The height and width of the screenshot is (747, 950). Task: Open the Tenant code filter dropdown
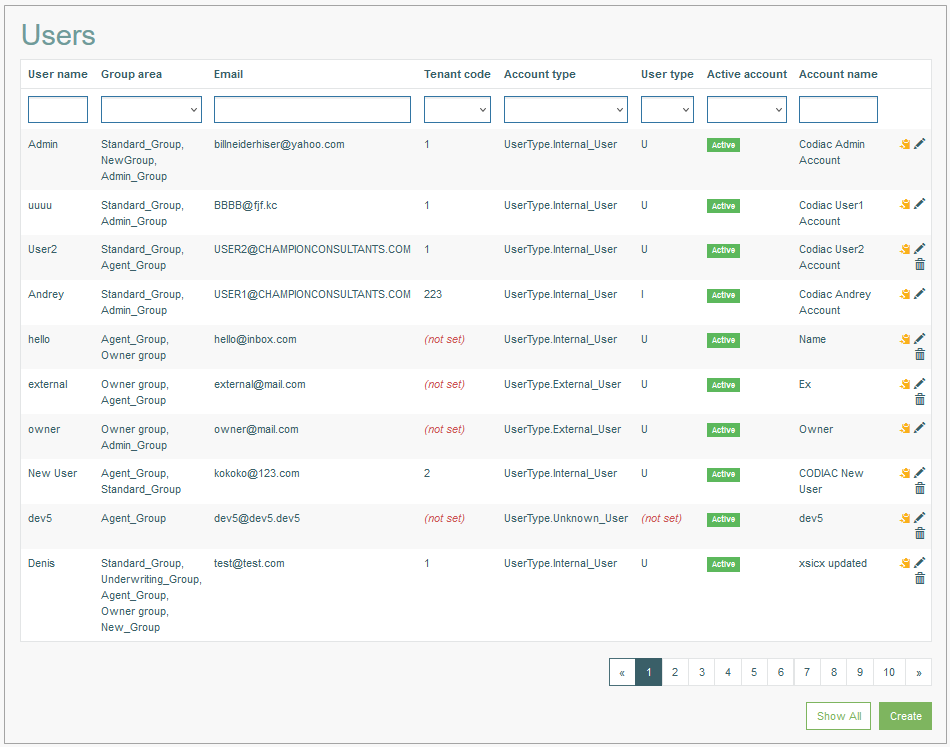coord(457,110)
